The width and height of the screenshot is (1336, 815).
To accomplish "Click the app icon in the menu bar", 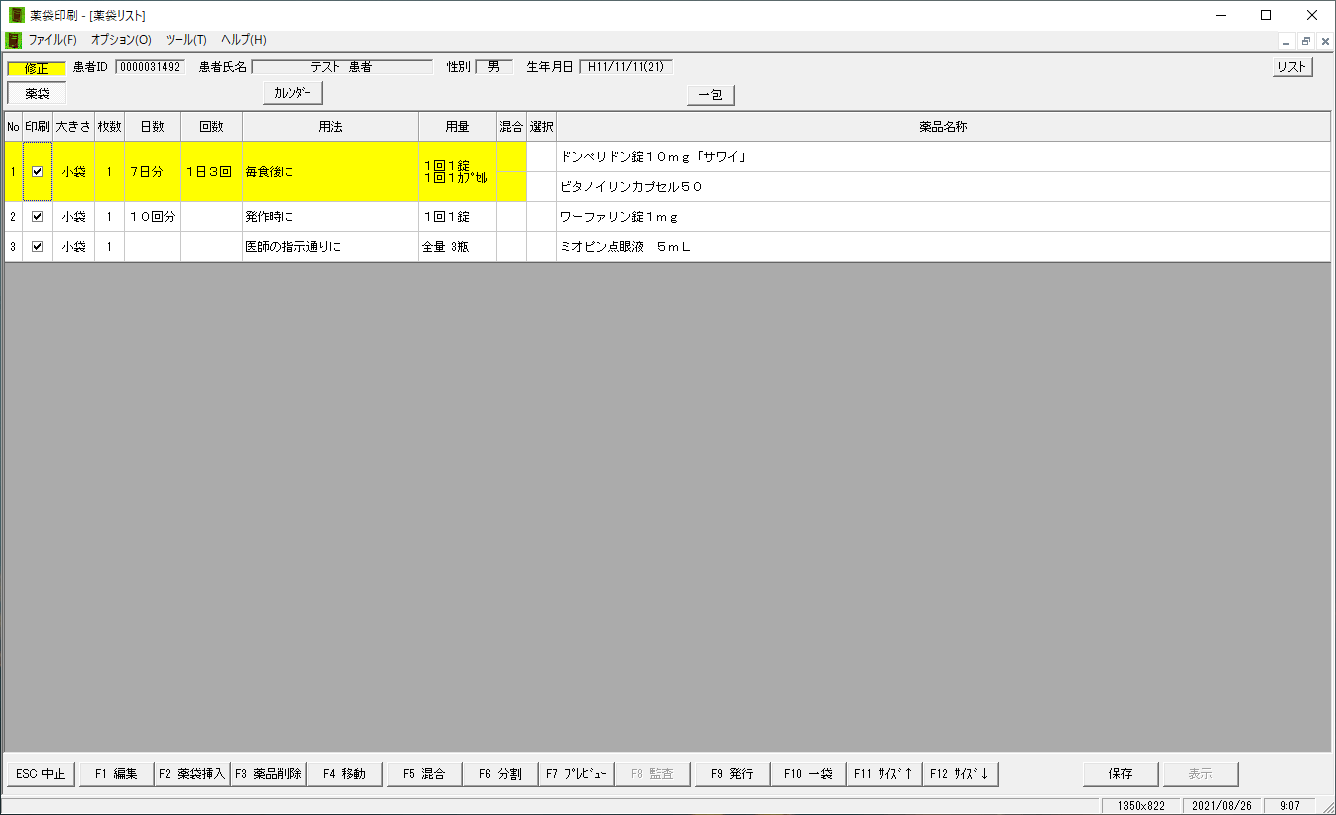I will (14, 40).
